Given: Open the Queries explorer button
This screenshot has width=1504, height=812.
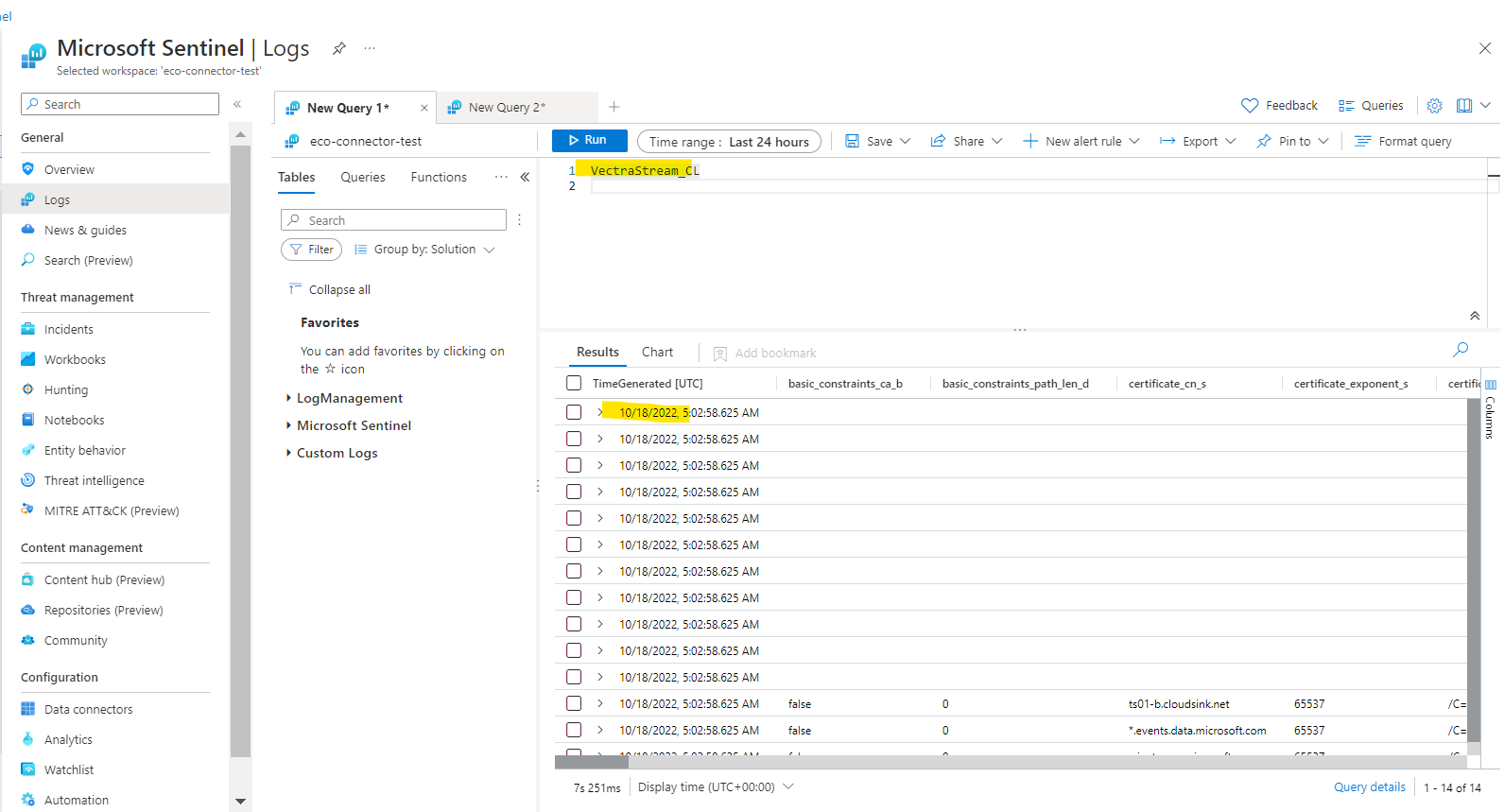Looking at the screenshot, I should point(1371,106).
